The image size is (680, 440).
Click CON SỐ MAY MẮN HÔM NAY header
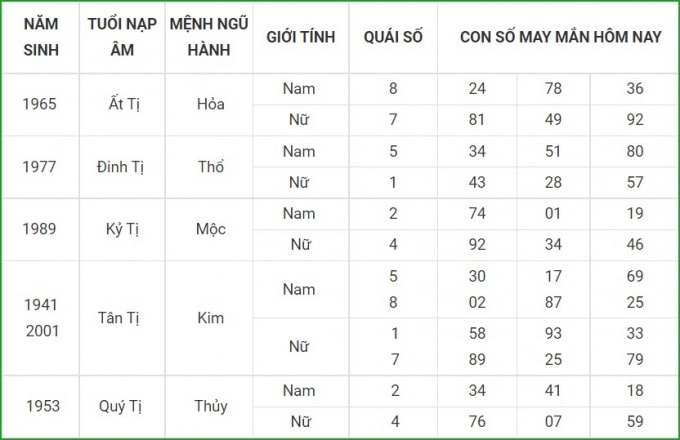click(x=558, y=37)
